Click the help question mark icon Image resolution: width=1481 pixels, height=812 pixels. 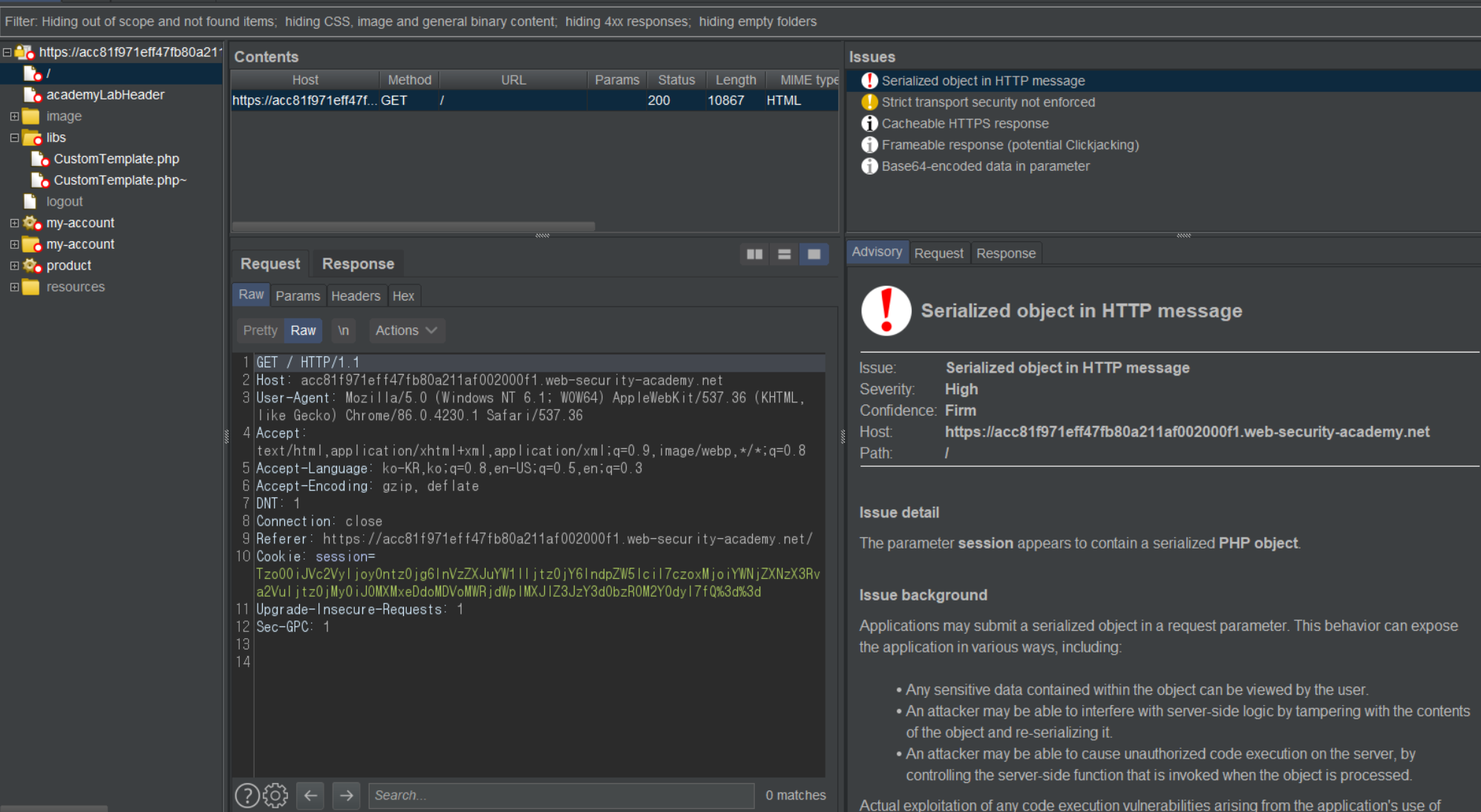(247, 795)
